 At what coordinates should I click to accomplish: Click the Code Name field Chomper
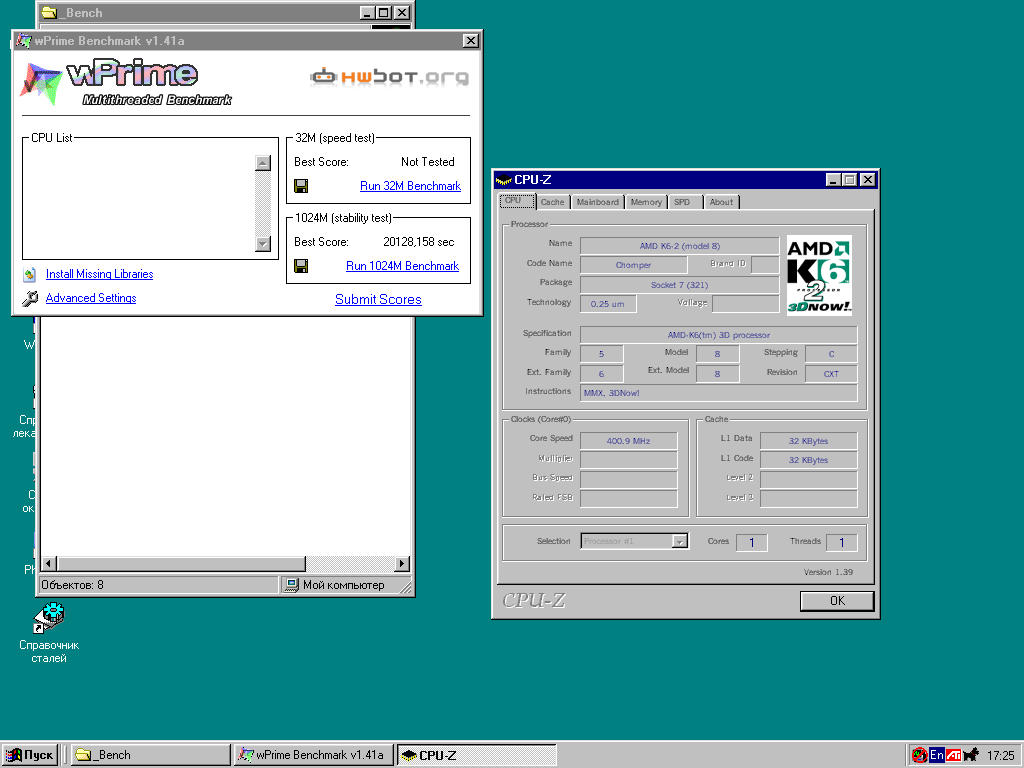tap(633, 265)
